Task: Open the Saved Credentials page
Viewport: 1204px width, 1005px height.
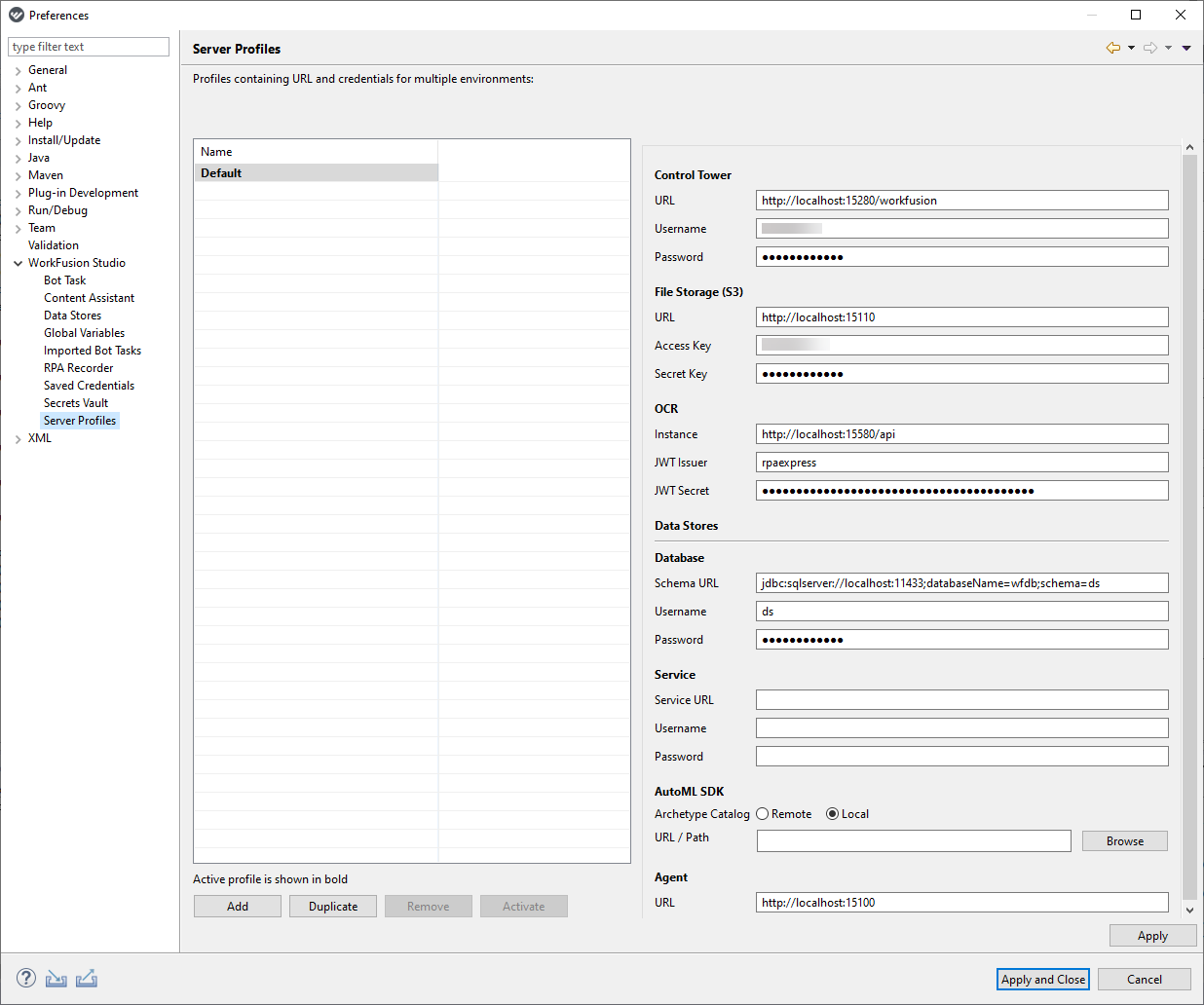Action: tap(89, 386)
